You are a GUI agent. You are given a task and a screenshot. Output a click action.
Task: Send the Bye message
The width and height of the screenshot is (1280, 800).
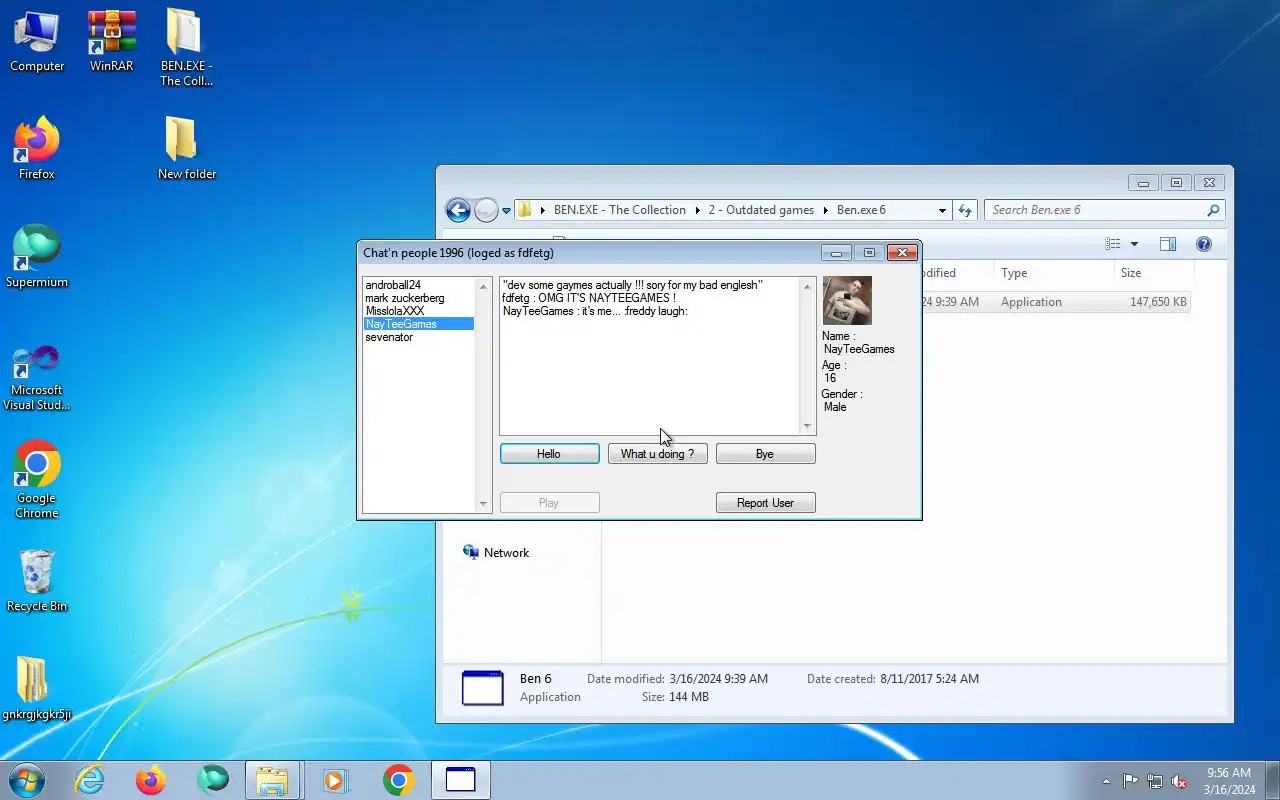pos(765,454)
